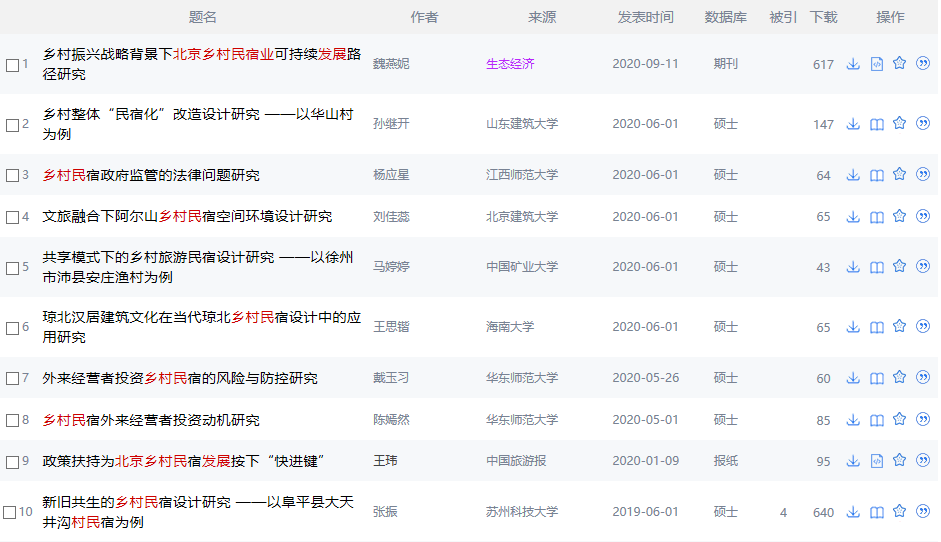The image size is (941, 542).
Task: Tick result 6 checkbox
Action: [x=12, y=328]
